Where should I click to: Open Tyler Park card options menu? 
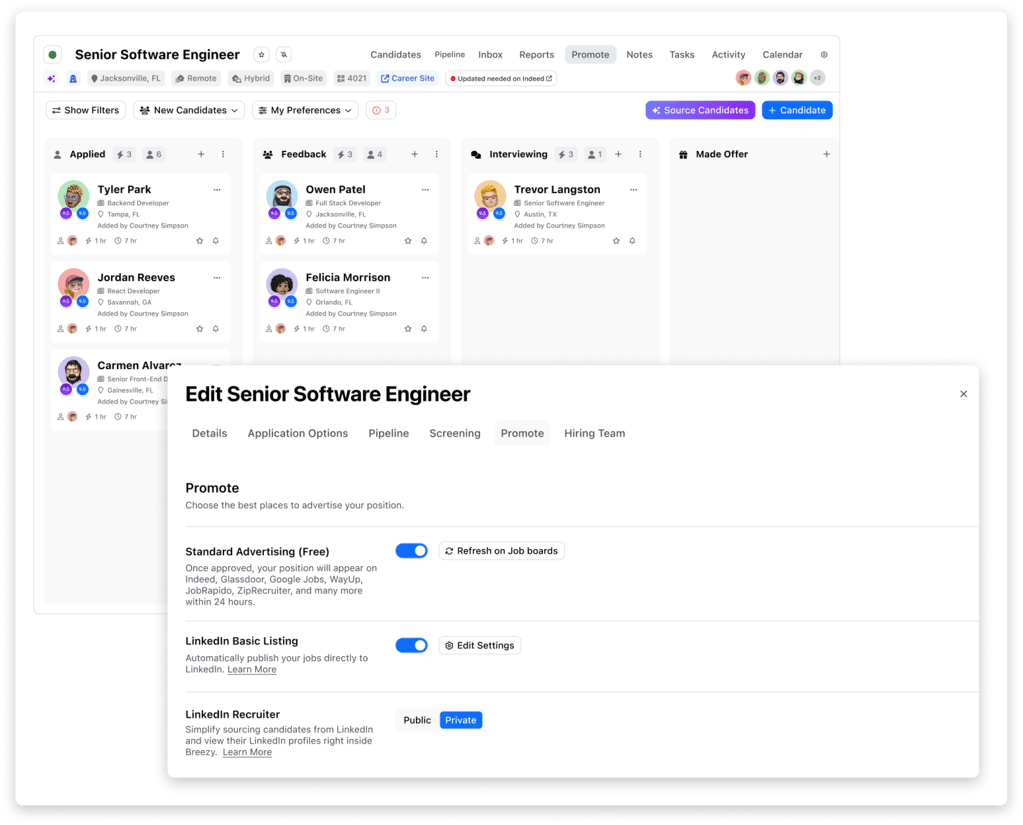click(x=217, y=190)
